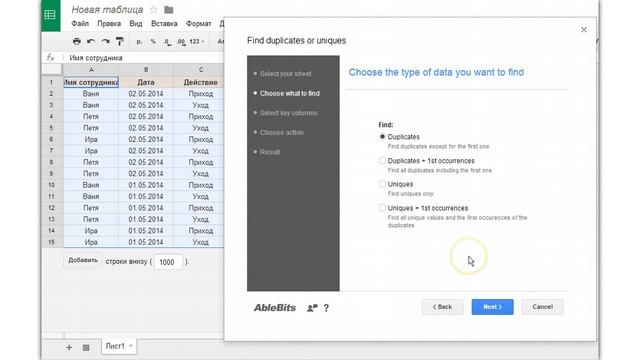Select row 2 header
The height and width of the screenshot is (360, 640).
click(x=52, y=94)
